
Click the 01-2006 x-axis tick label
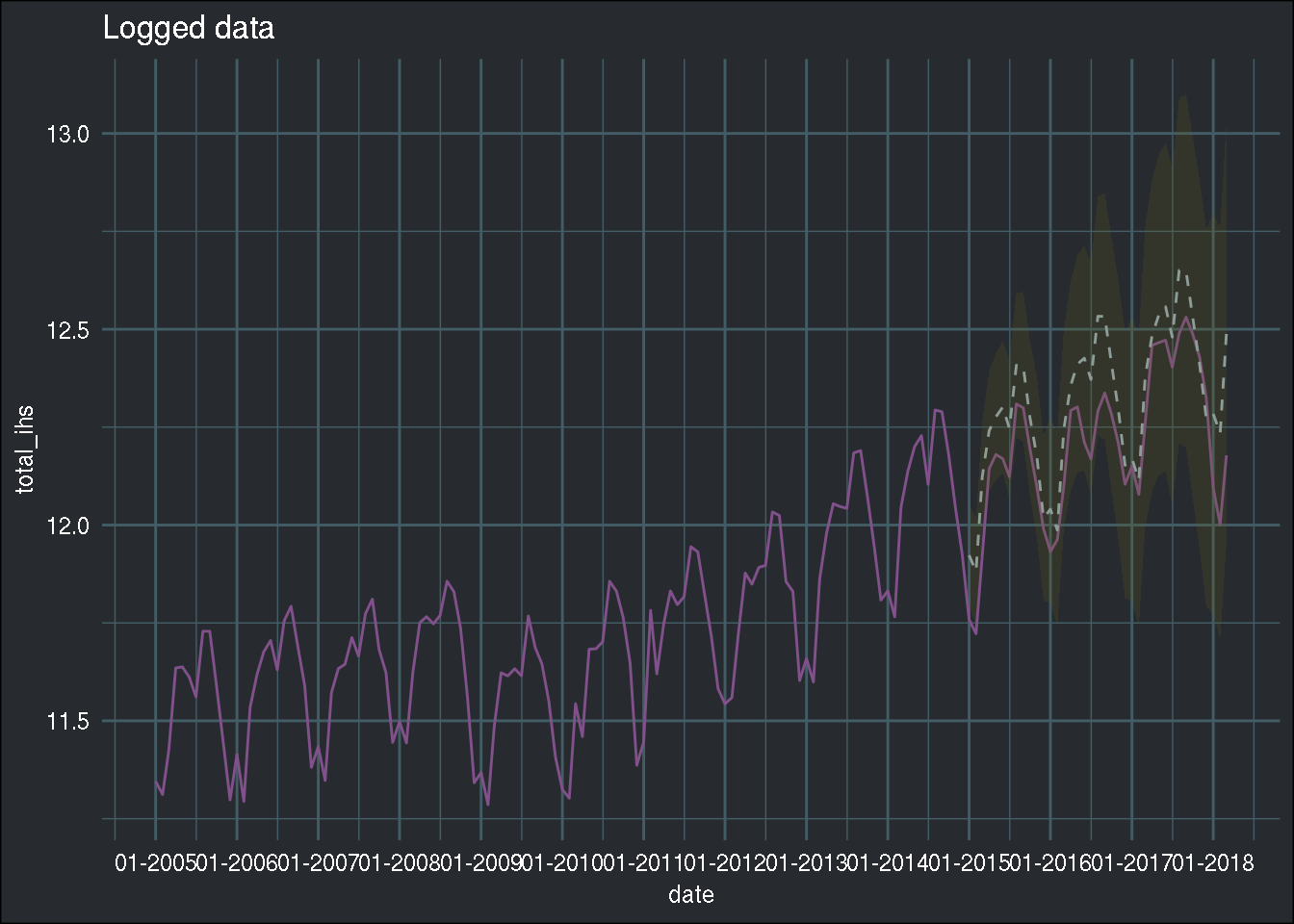point(236,863)
